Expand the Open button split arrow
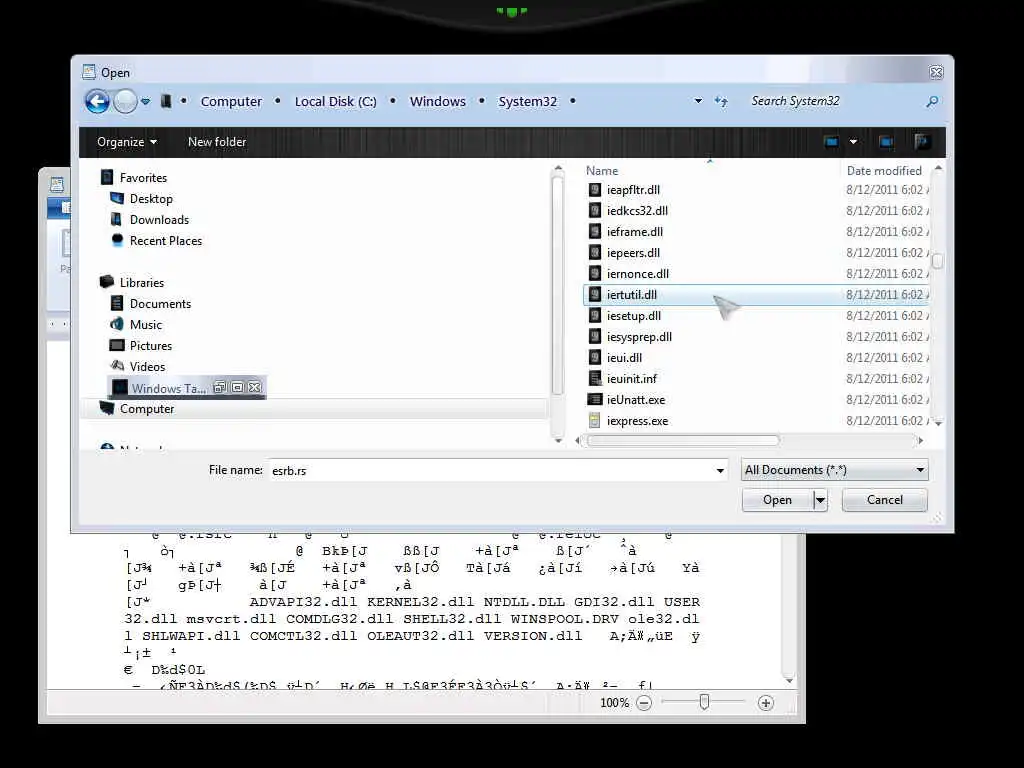 click(x=820, y=500)
